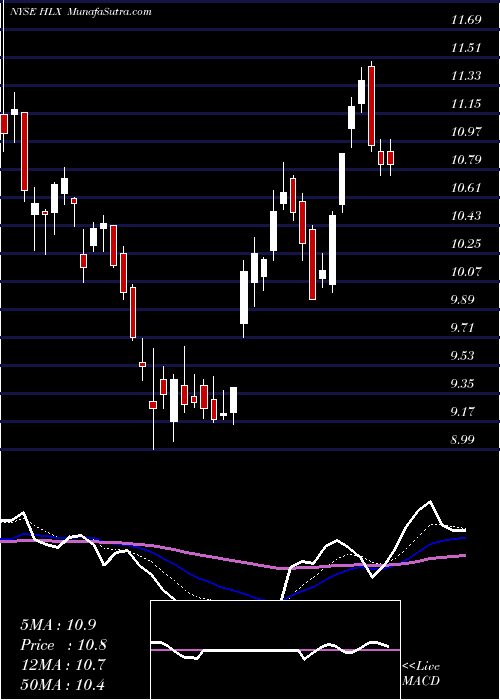This screenshot has width=500, height=700.
Task: Click the tall red candle at the chart peak
Action: click(x=371, y=106)
